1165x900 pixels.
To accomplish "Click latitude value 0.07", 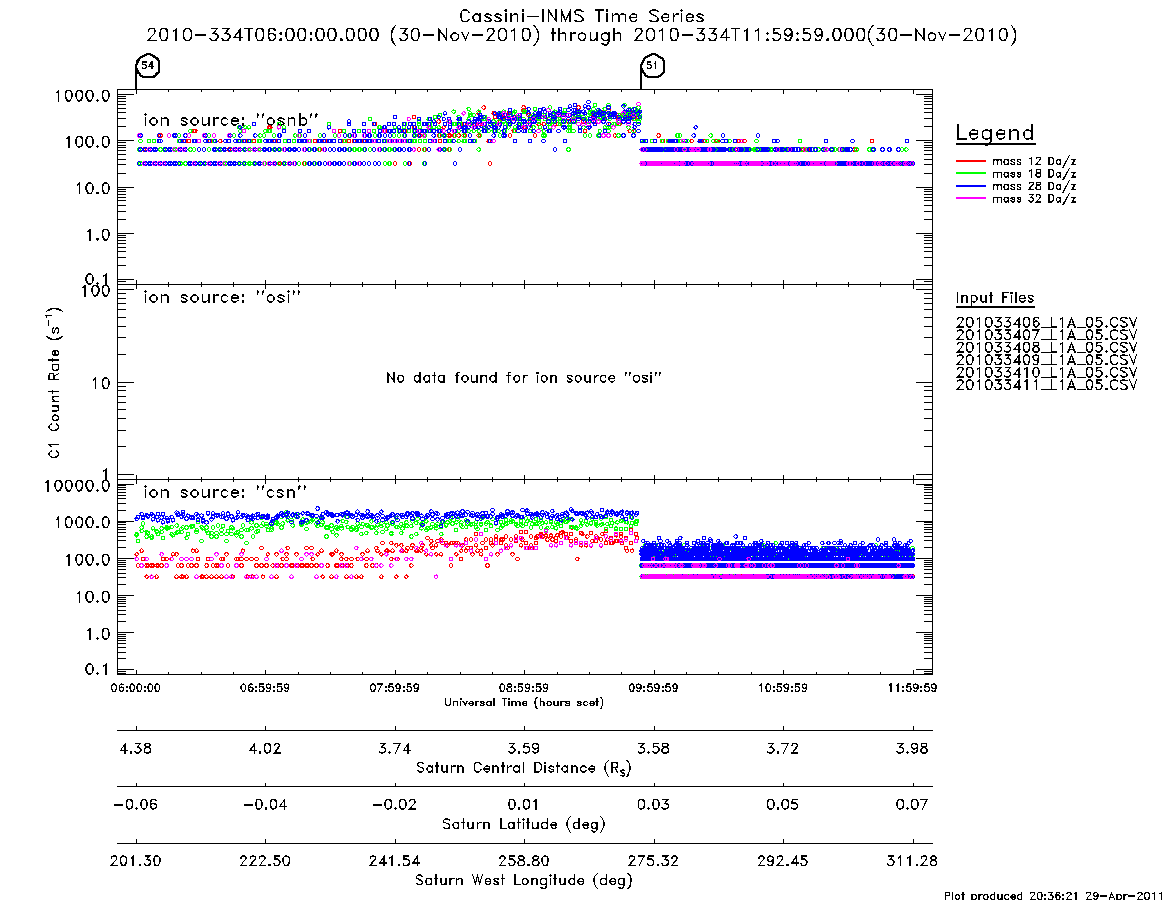I will 912,805.
